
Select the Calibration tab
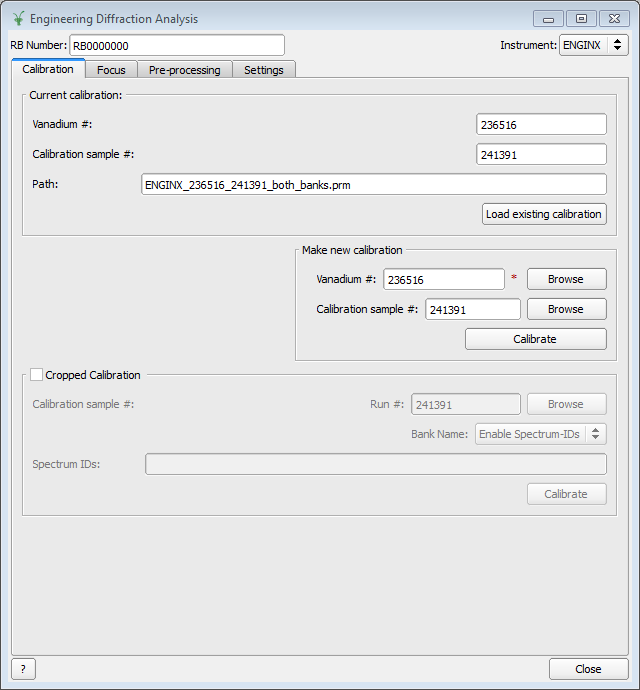coord(48,69)
